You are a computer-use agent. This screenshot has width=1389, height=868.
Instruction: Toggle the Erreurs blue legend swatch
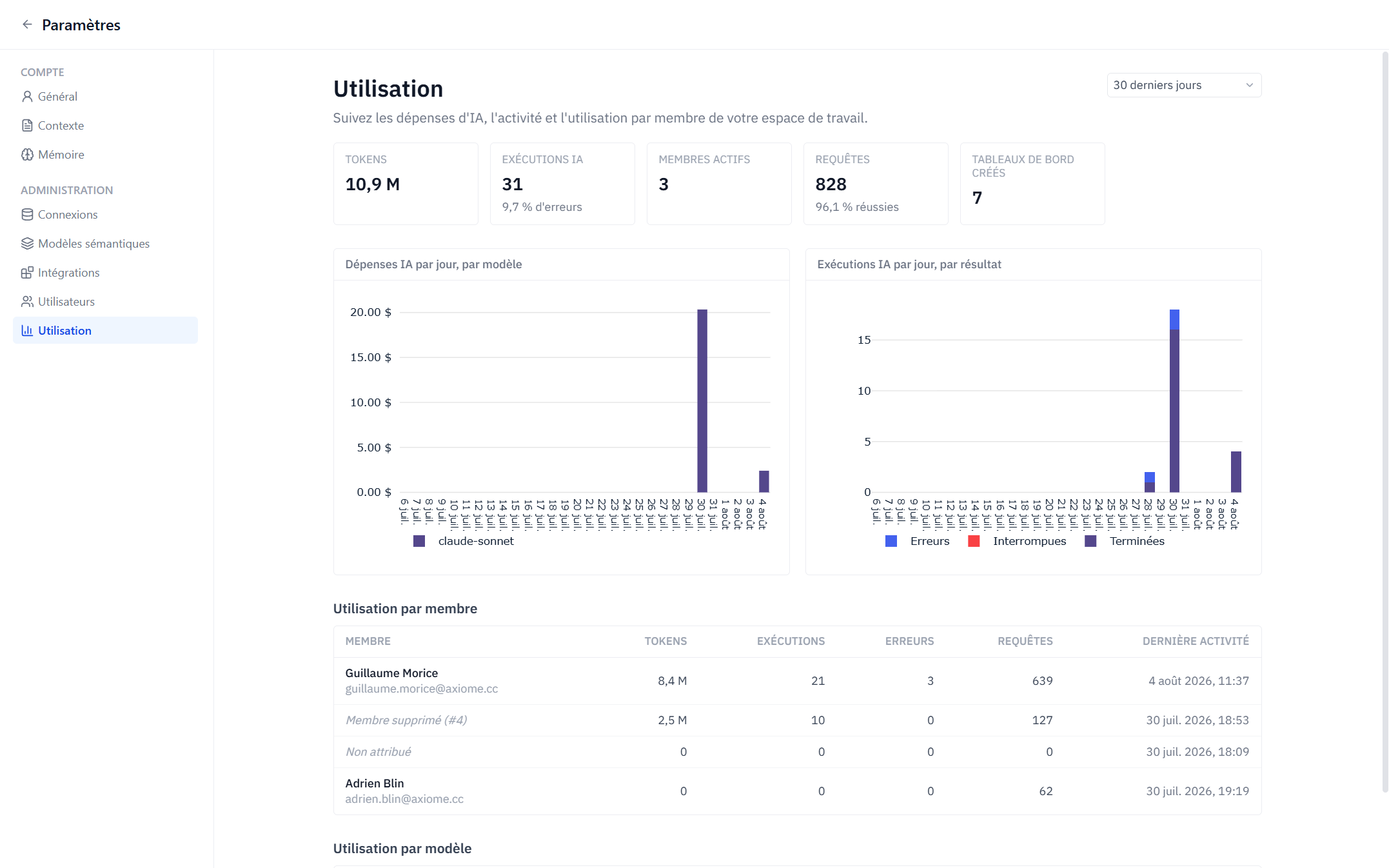(x=891, y=541)
